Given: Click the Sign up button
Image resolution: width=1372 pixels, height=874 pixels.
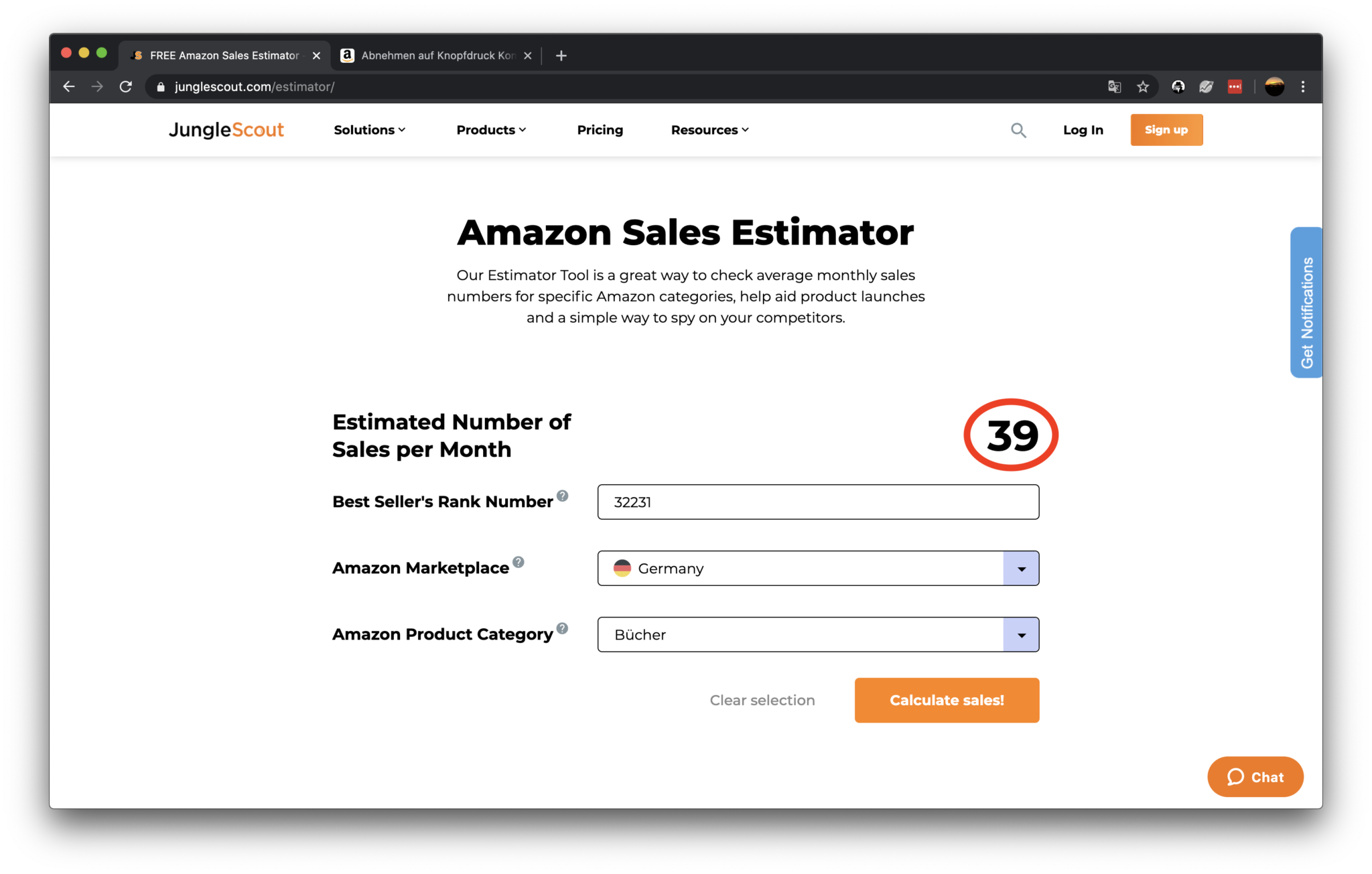Looking at the screenshot, I should pos(1166,129).
